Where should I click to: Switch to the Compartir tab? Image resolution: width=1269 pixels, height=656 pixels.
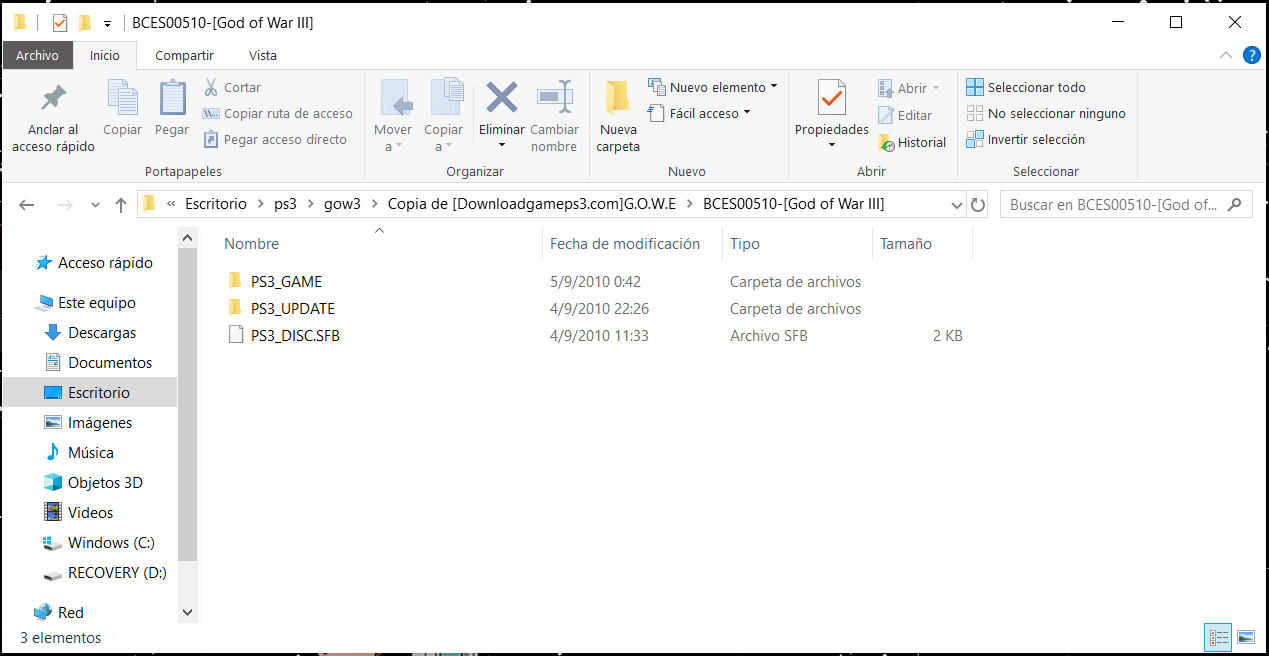coord(184,55)
